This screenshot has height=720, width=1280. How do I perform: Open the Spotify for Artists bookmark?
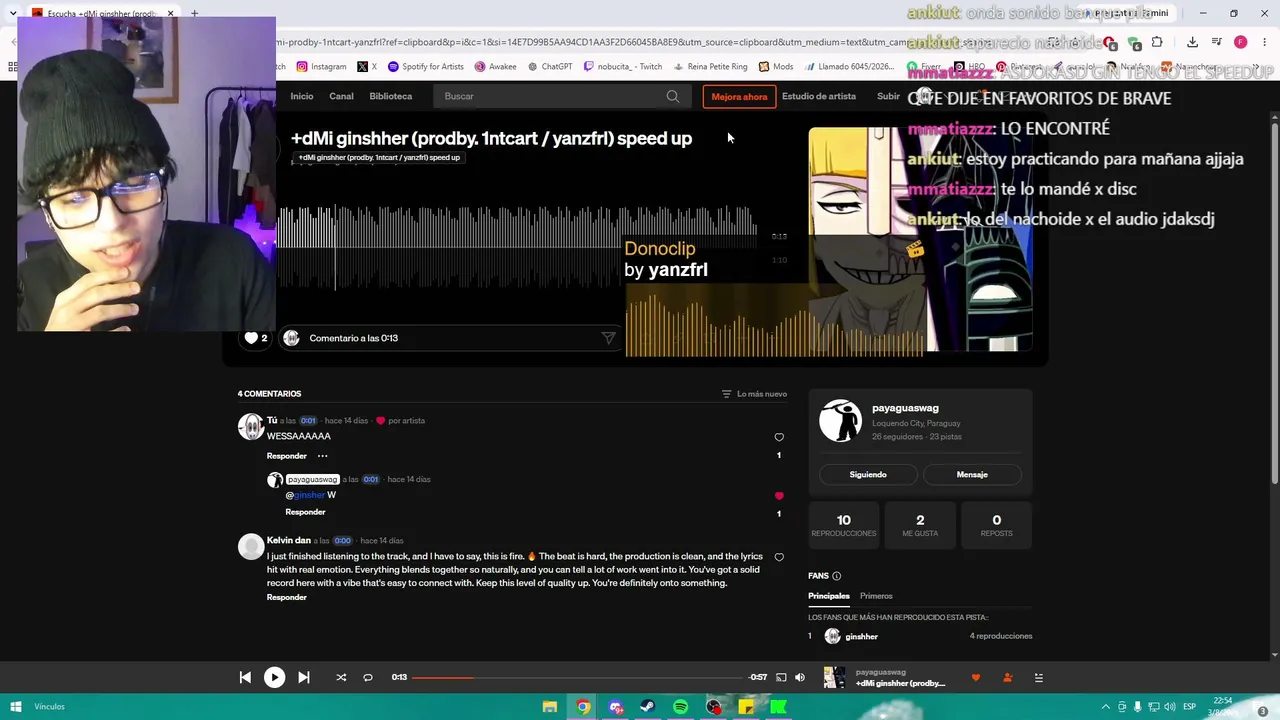(x=425, y=67)
